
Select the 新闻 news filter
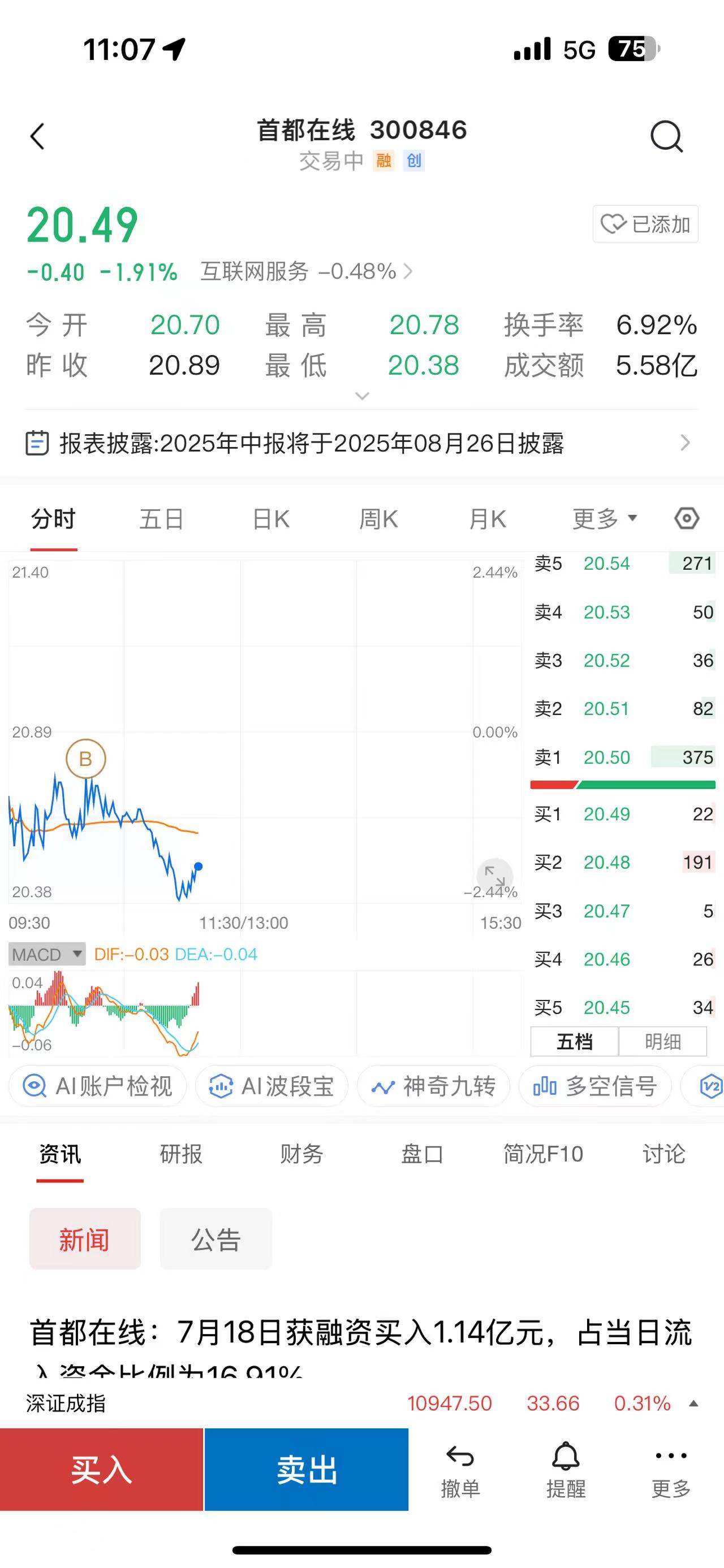[x=85, y=1238]
